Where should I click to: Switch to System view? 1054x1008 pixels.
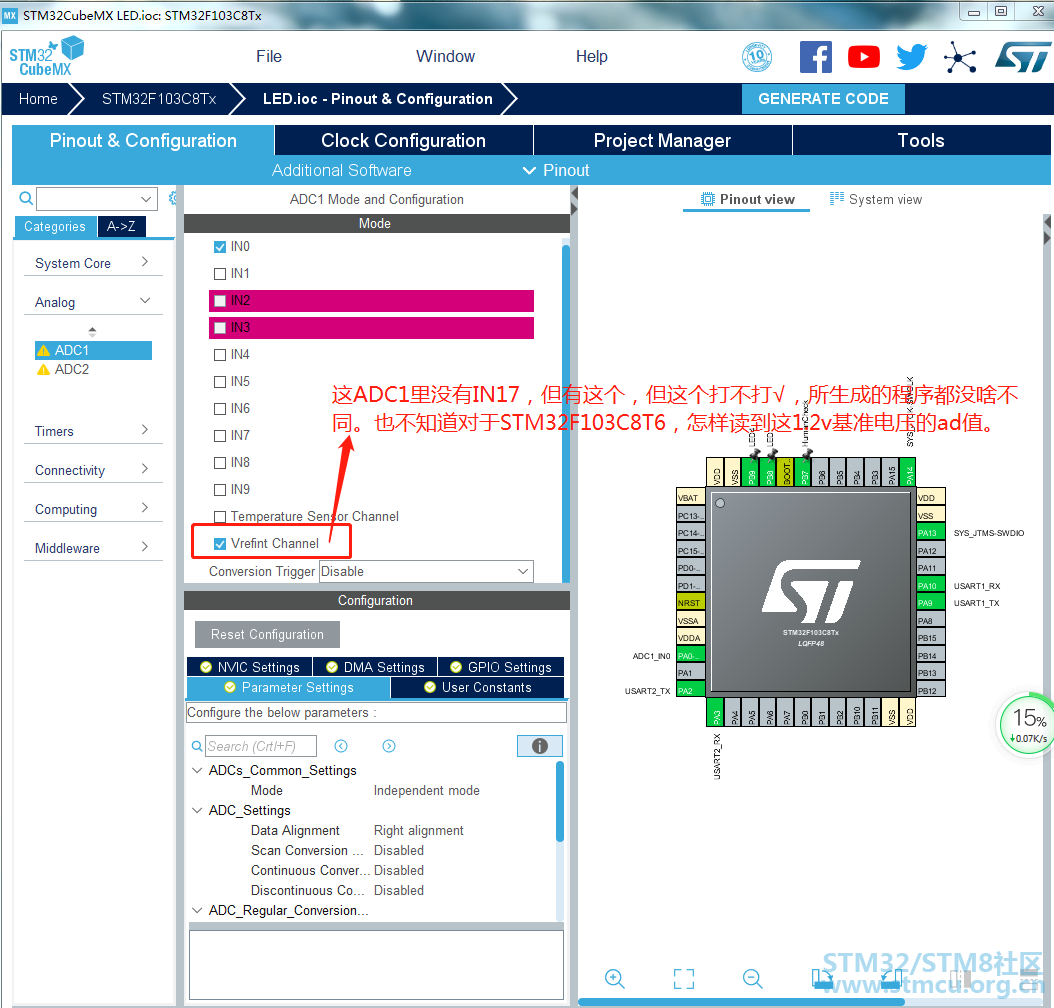(876, 199)
